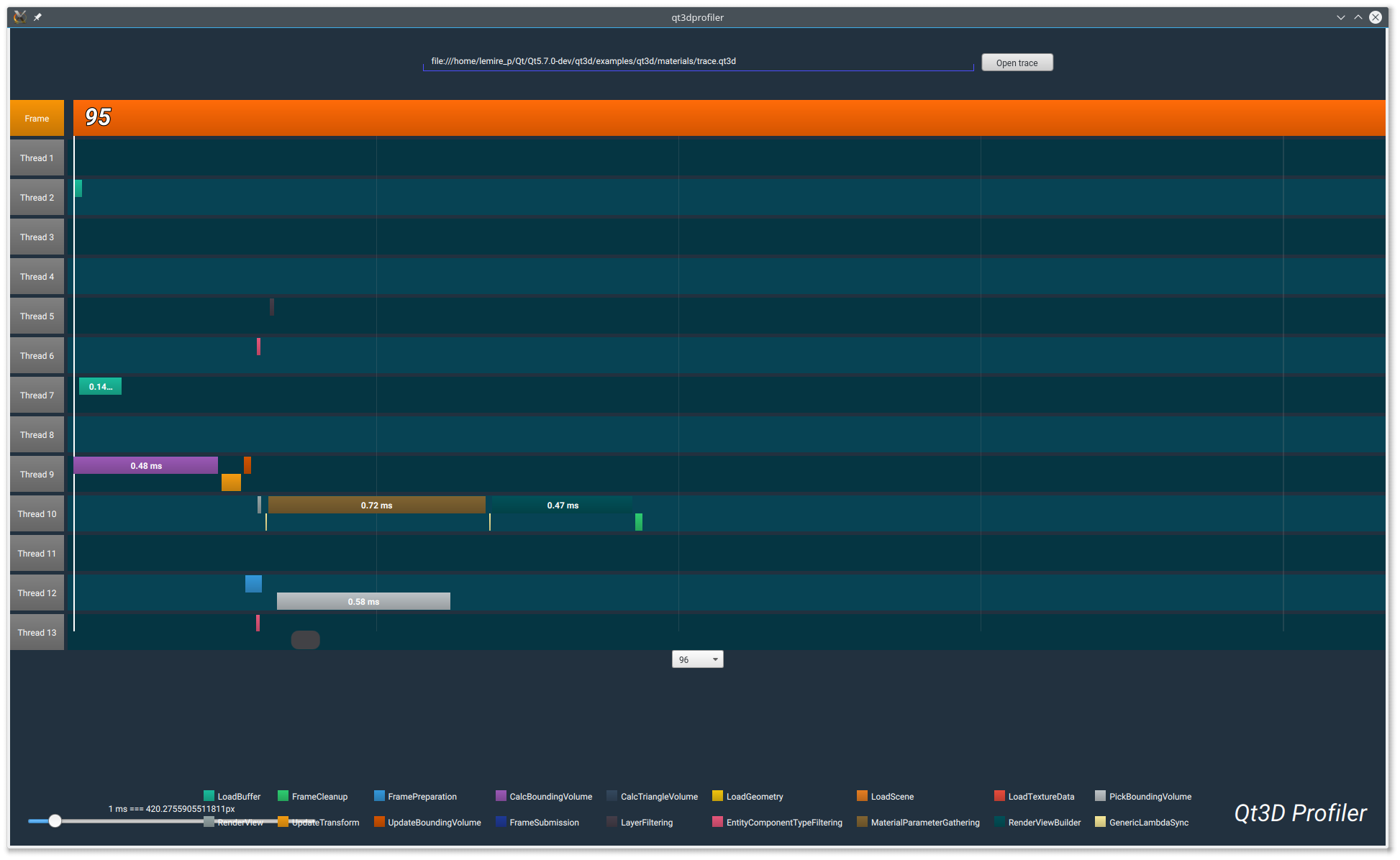Click the brown 0.72 ms job on Thread 10
1400x860 pixels.
tap(376, 505)
